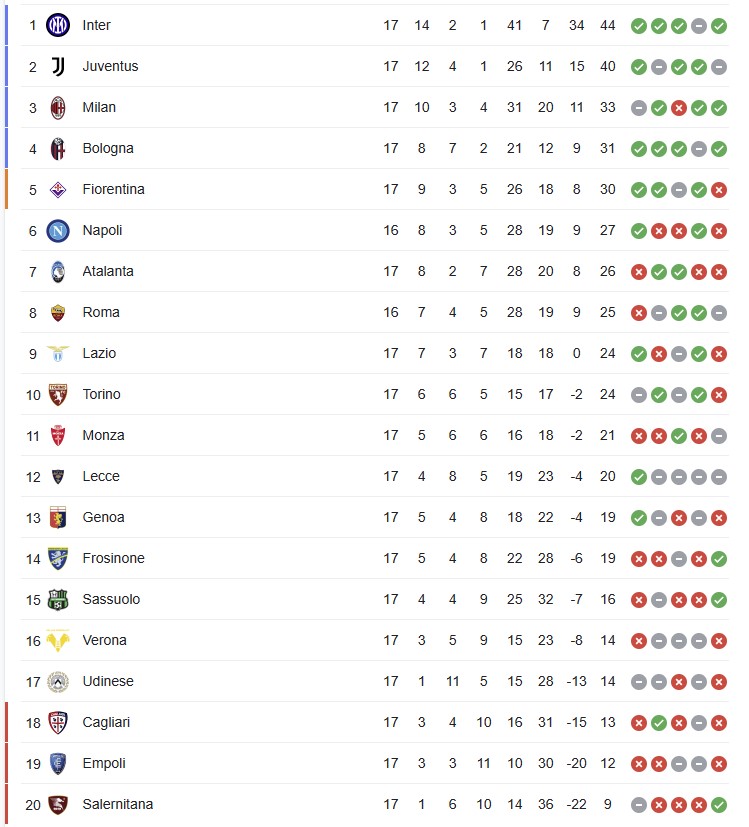Click the Roma club crest
This screenshot has height=827, width=749.
coord(58,313)
